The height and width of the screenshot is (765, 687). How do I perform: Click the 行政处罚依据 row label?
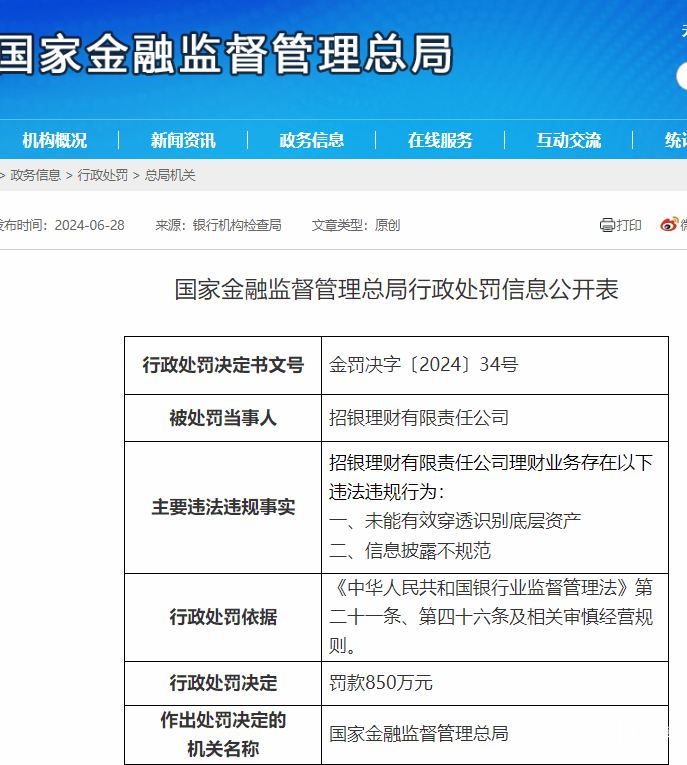tap(223, 617)
